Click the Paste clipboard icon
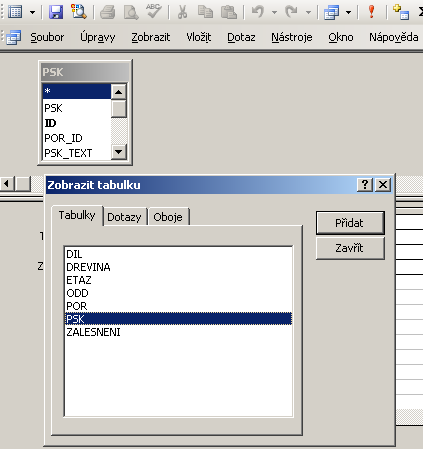Screen dimensions: 423x449 coord(229,12)
